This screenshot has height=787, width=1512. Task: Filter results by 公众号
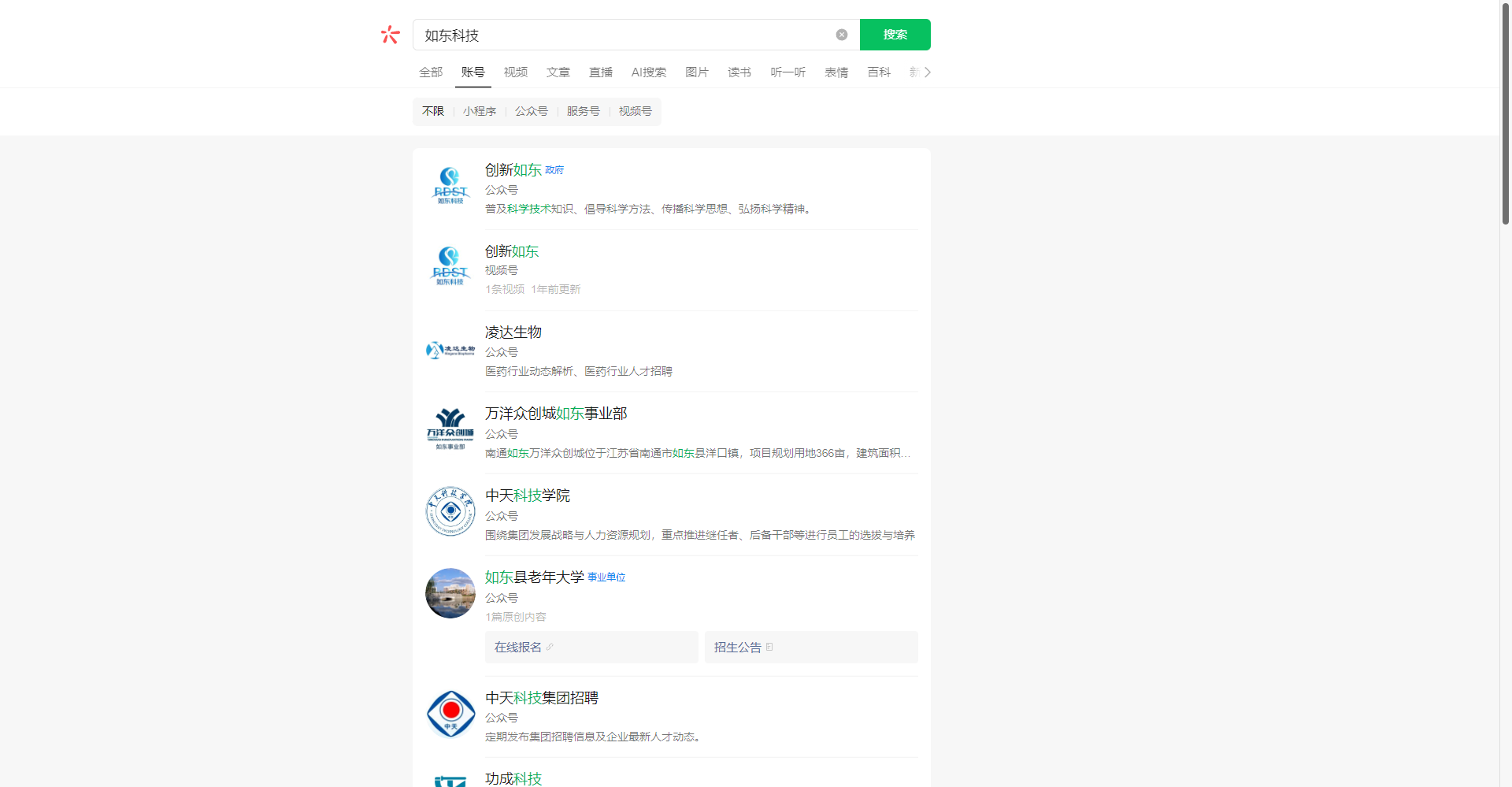tap(532, 111)
